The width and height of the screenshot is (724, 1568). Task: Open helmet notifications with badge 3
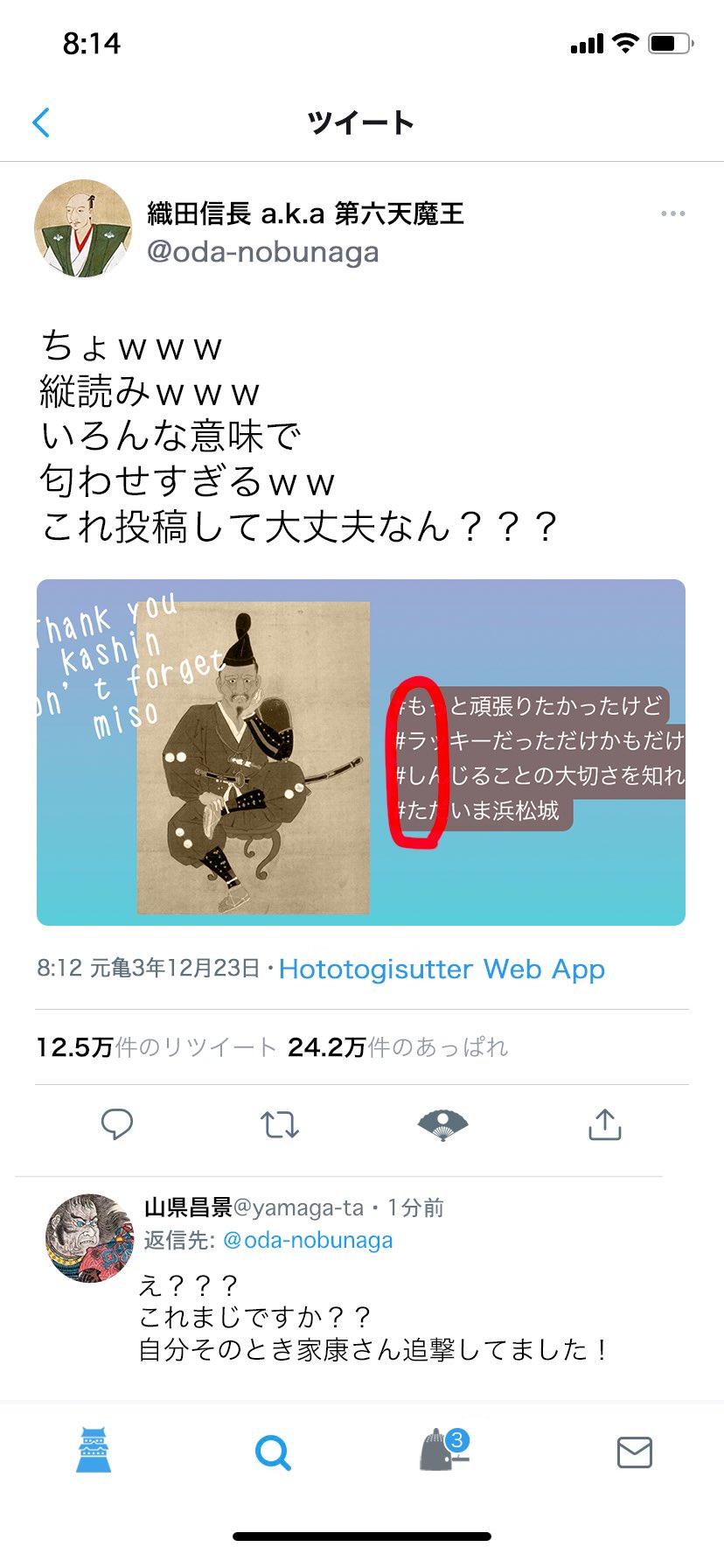click(446, 1450)
